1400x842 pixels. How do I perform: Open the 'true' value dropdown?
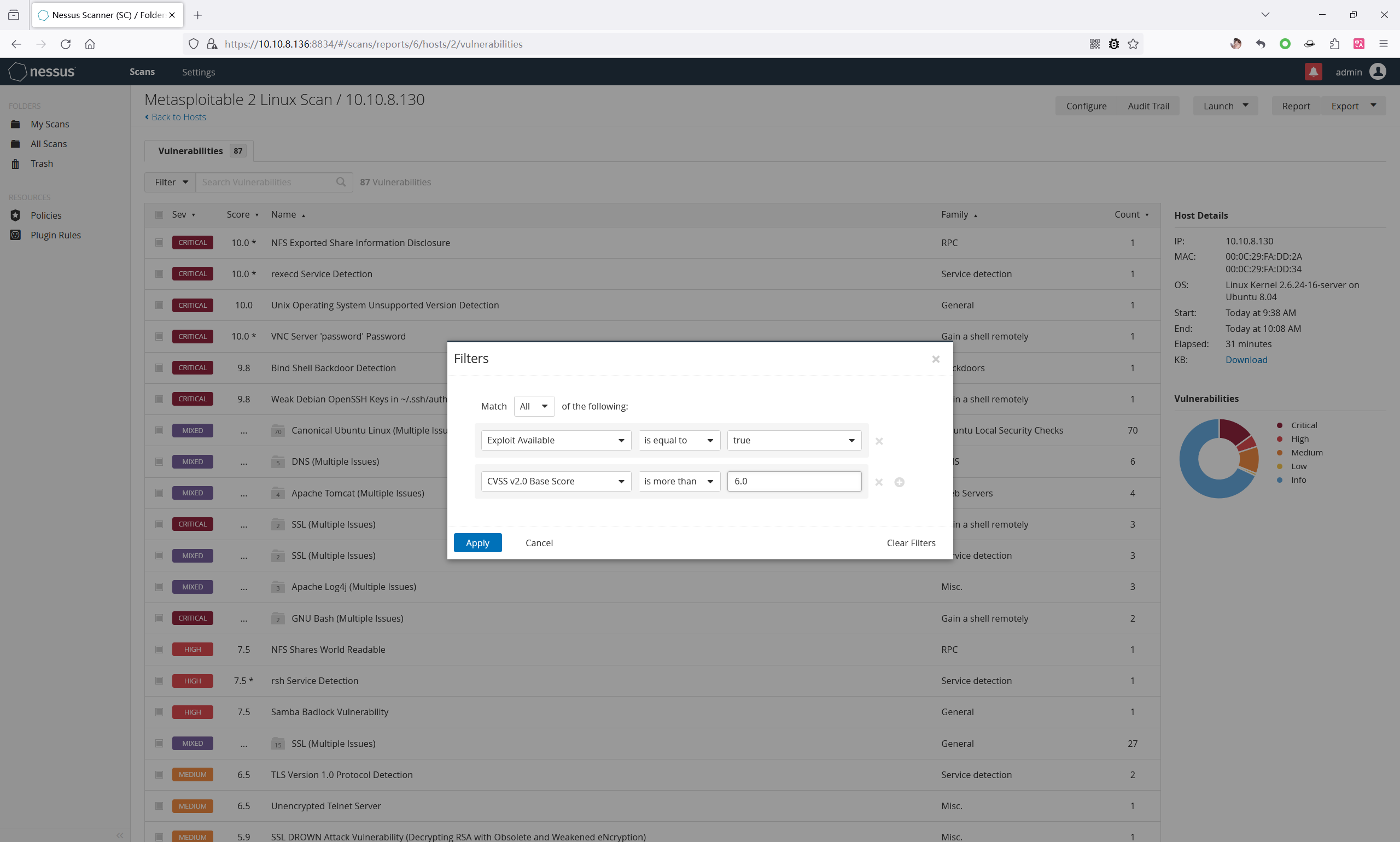click(x=794, y=440)
